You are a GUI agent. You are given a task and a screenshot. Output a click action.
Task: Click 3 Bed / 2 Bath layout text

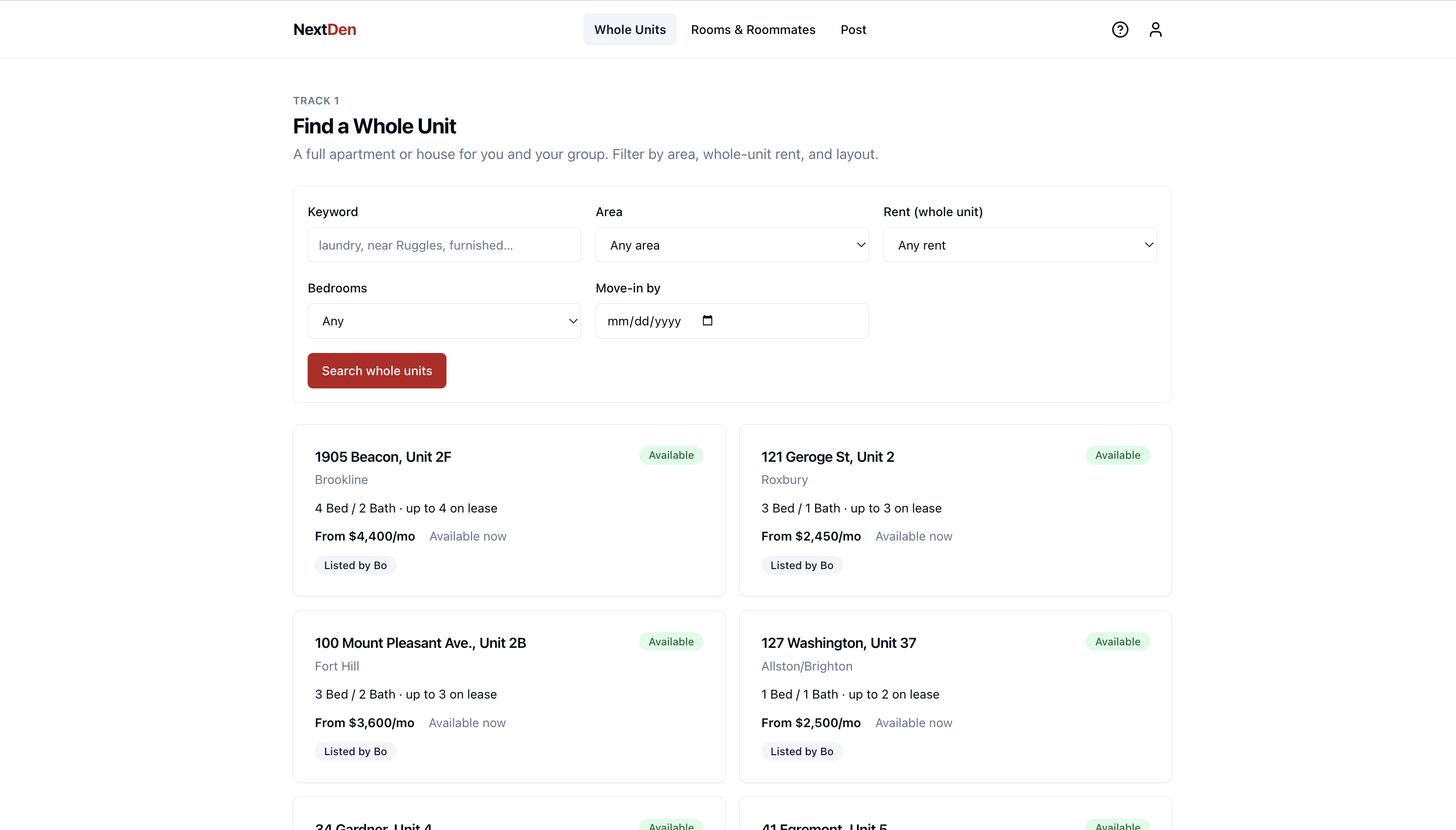pos(354,694)
